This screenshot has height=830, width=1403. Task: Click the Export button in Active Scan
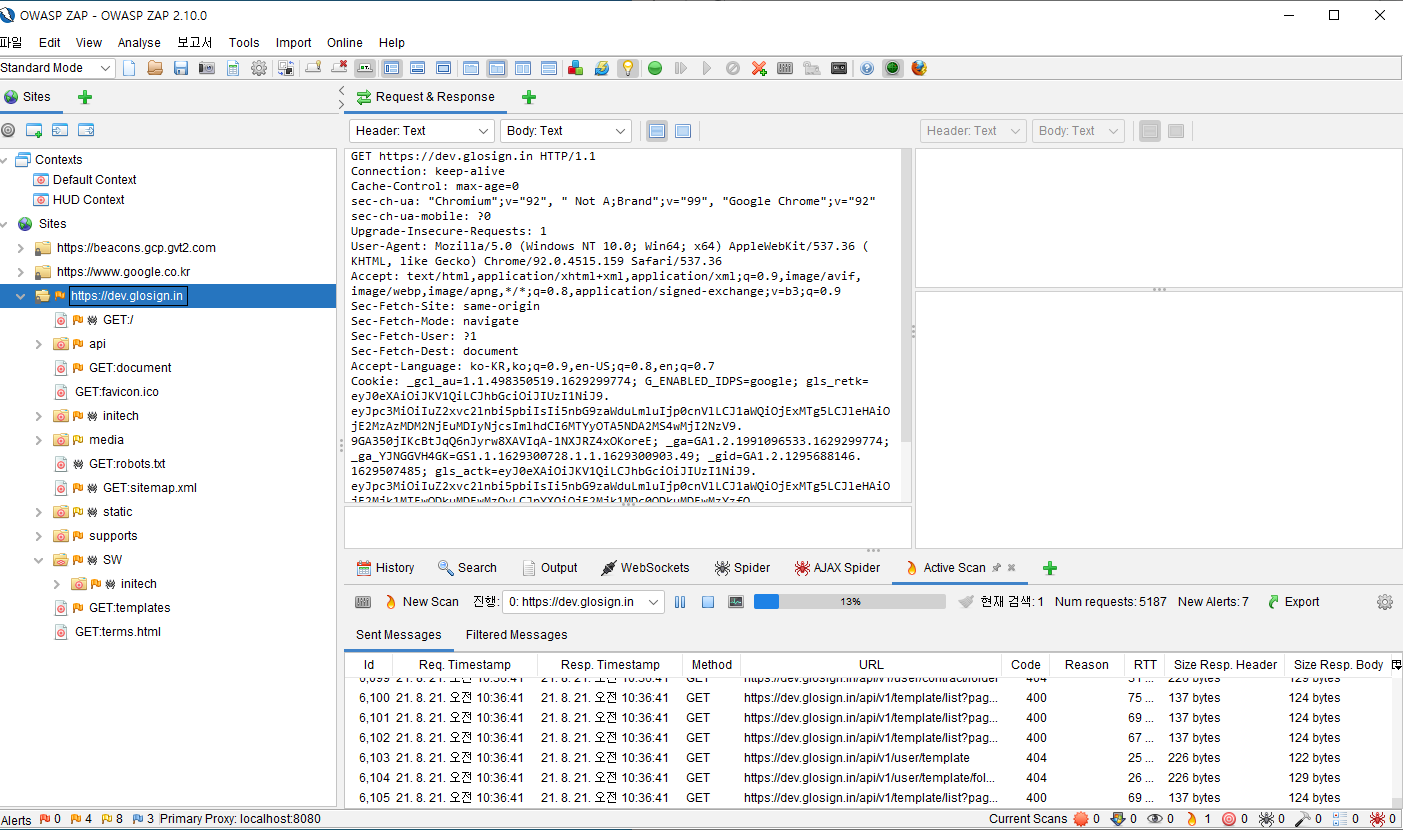pyautogui.click(x=1293, y=602)
